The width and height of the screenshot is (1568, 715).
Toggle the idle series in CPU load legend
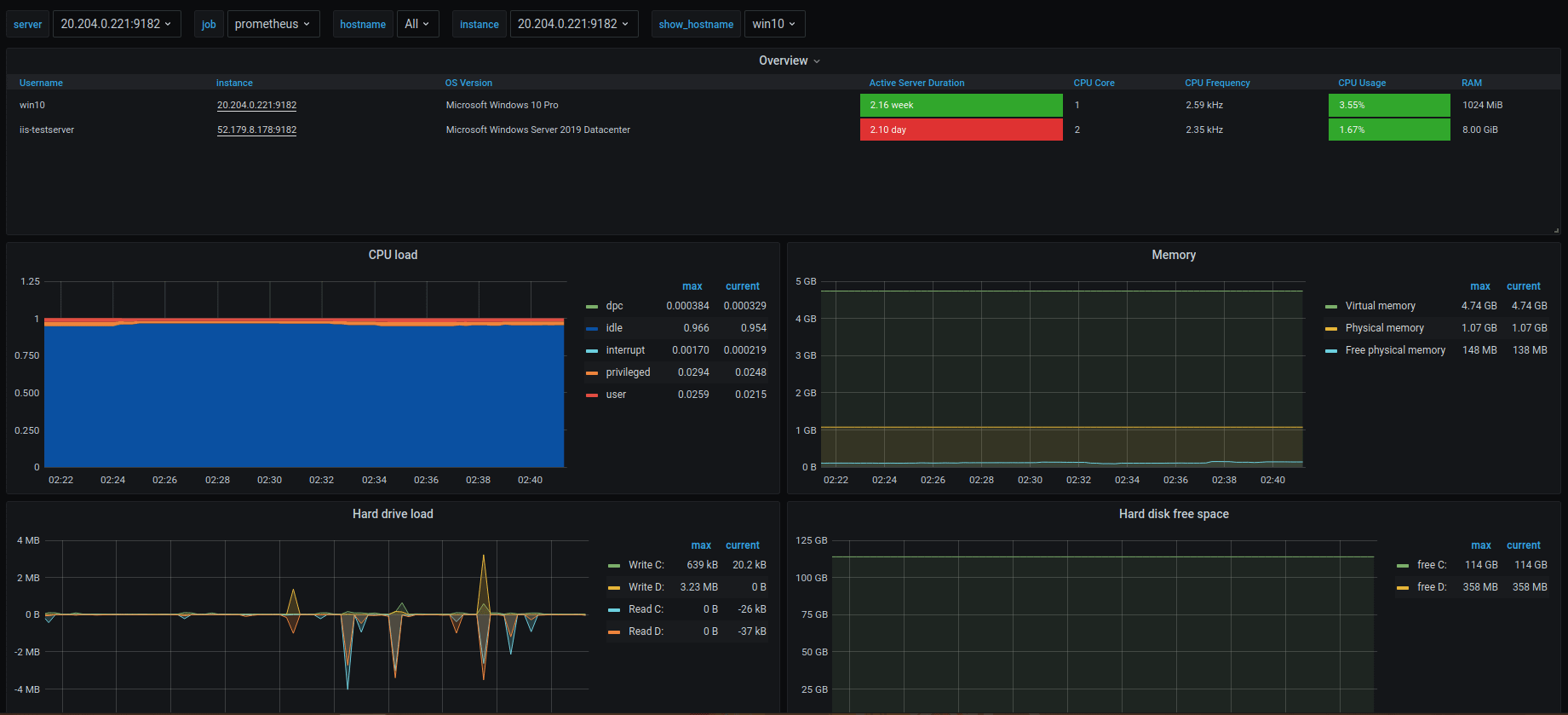[614, 328]
